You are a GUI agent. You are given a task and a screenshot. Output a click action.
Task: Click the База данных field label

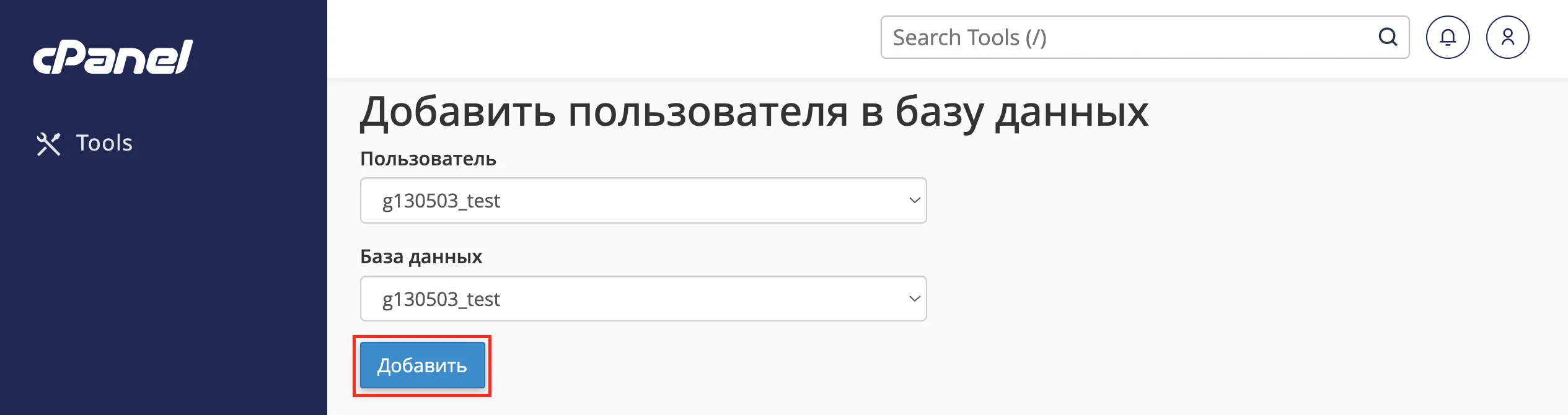click(422, 257)
